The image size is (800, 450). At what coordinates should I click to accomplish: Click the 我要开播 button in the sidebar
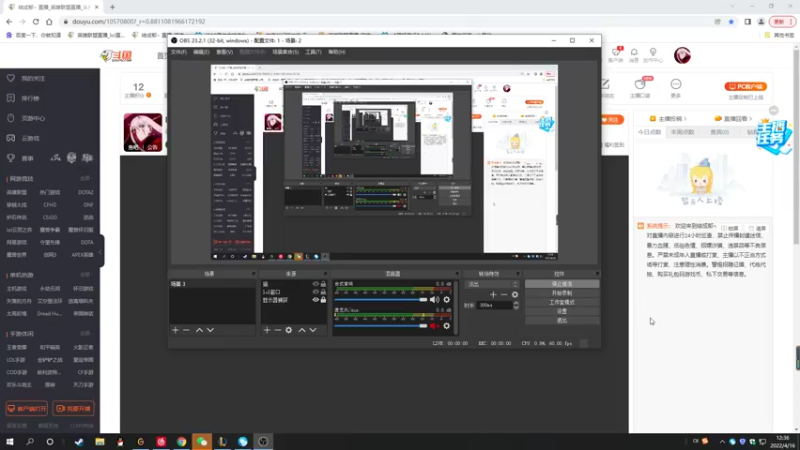pyautogui.click(x=73, y=409)
